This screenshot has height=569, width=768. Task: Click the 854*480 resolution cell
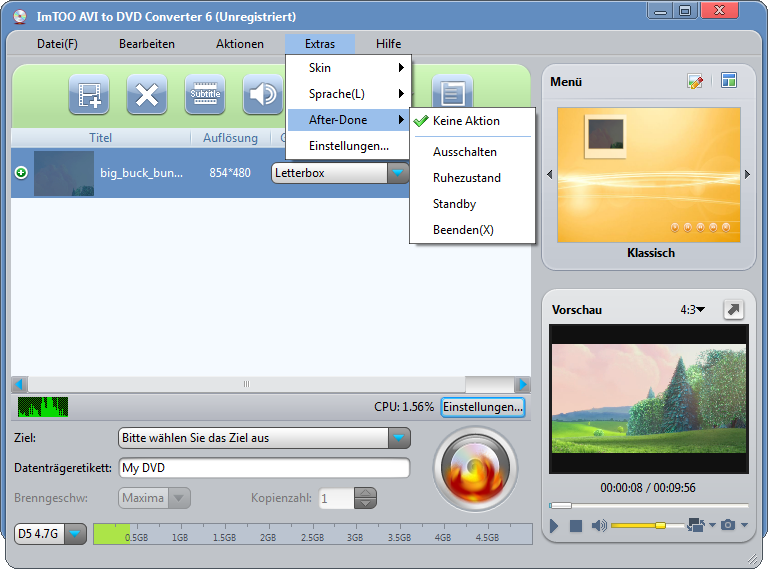tap(230, 172)
